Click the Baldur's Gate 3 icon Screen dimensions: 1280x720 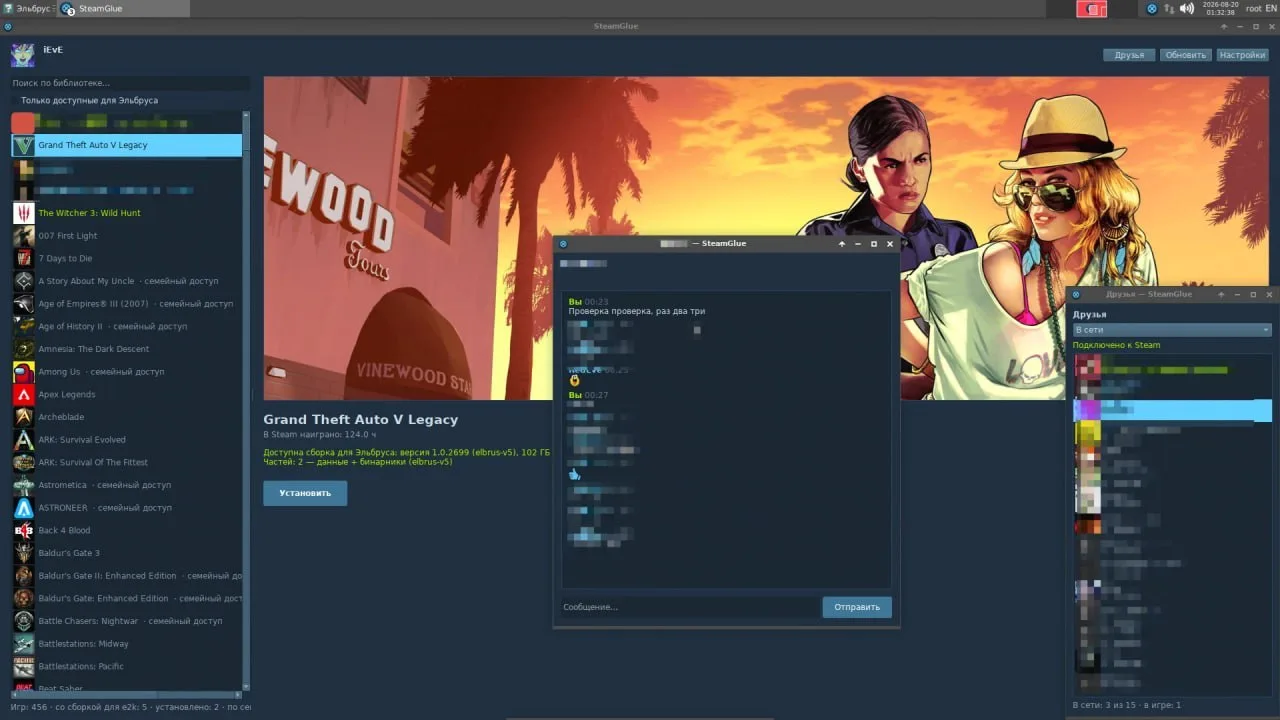(23, 553)
